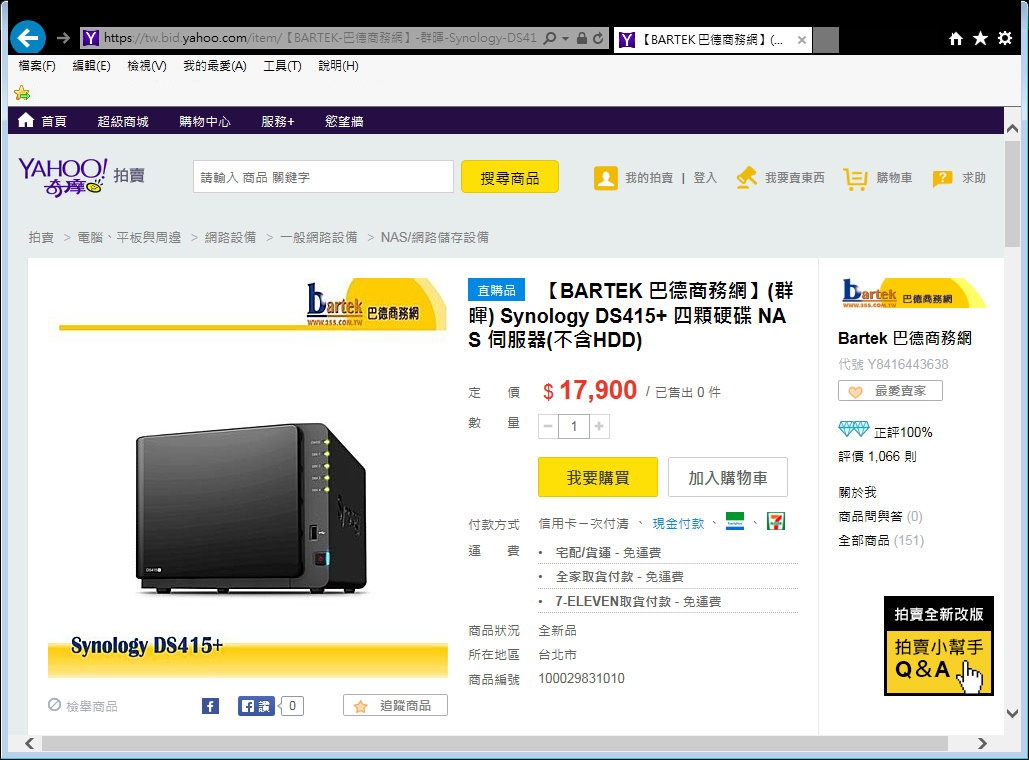Viewport: 1029px width, 760px height.
Task: Open 評價 1,066 則 ratings
Action: (877, 457)
